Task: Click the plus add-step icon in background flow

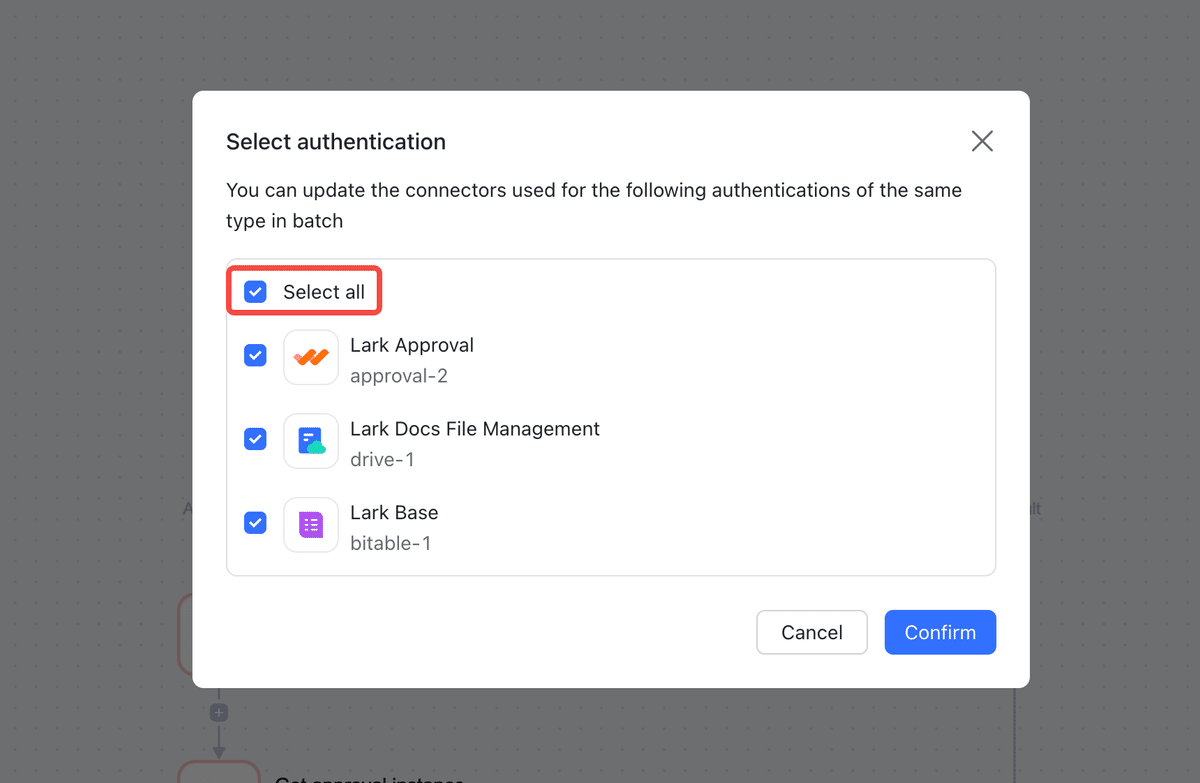Action: (x=219, y=713)
